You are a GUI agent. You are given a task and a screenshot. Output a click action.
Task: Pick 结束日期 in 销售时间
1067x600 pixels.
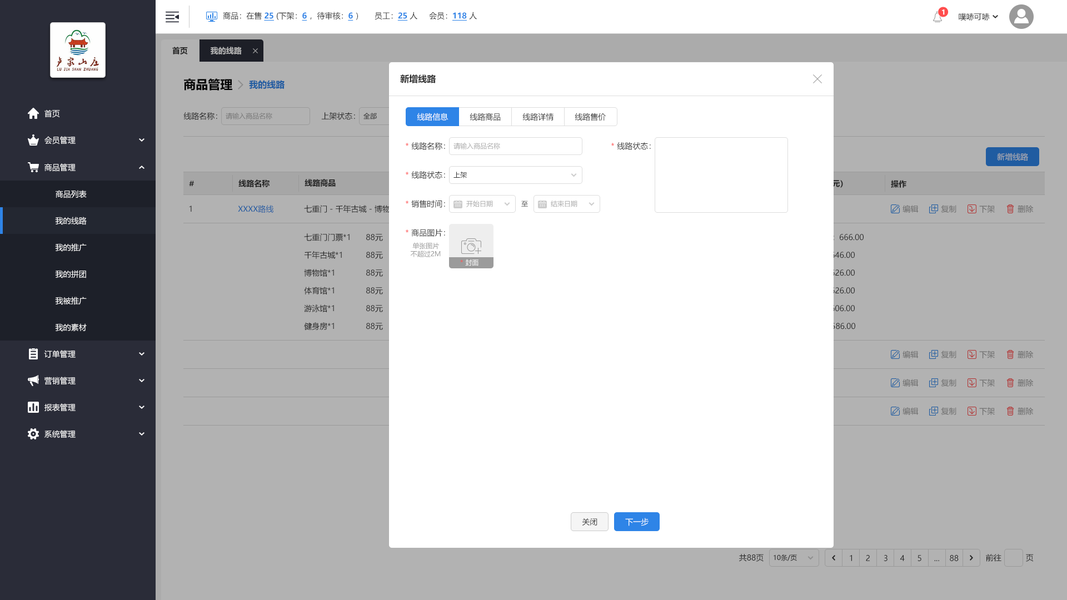point(566,204)
